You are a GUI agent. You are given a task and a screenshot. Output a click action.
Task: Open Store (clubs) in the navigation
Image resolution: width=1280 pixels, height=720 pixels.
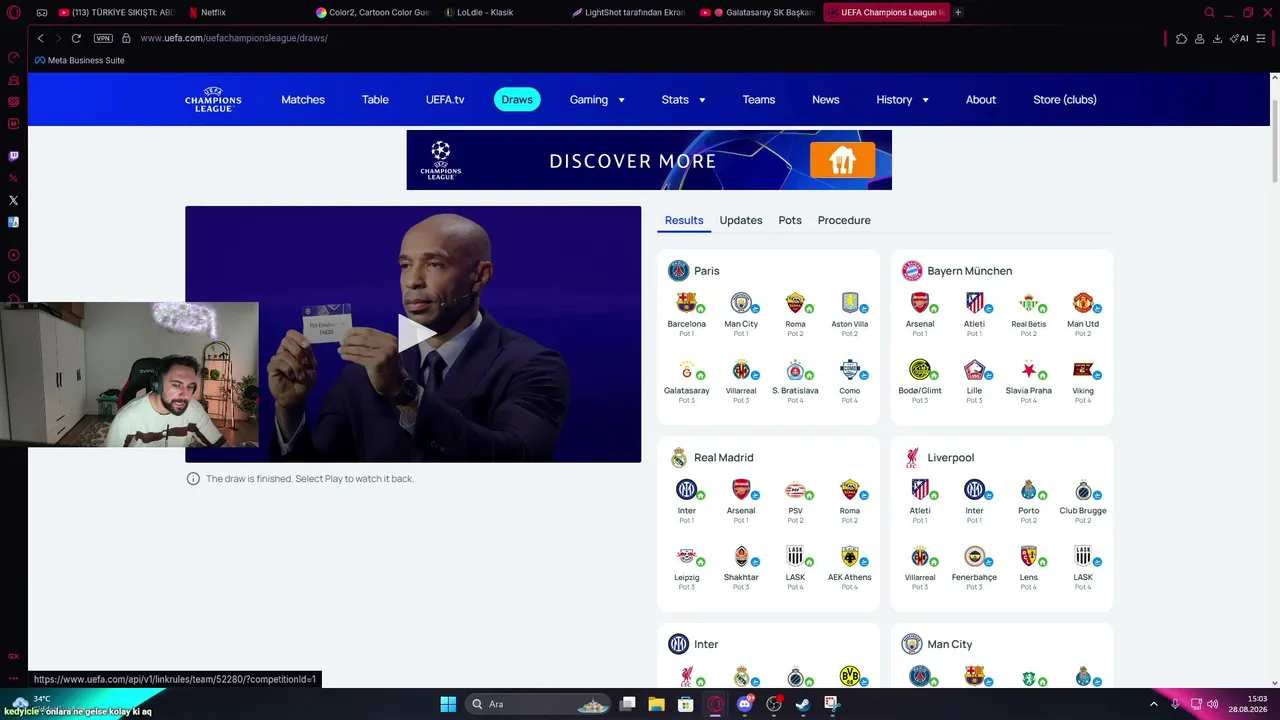point(1064,100)
